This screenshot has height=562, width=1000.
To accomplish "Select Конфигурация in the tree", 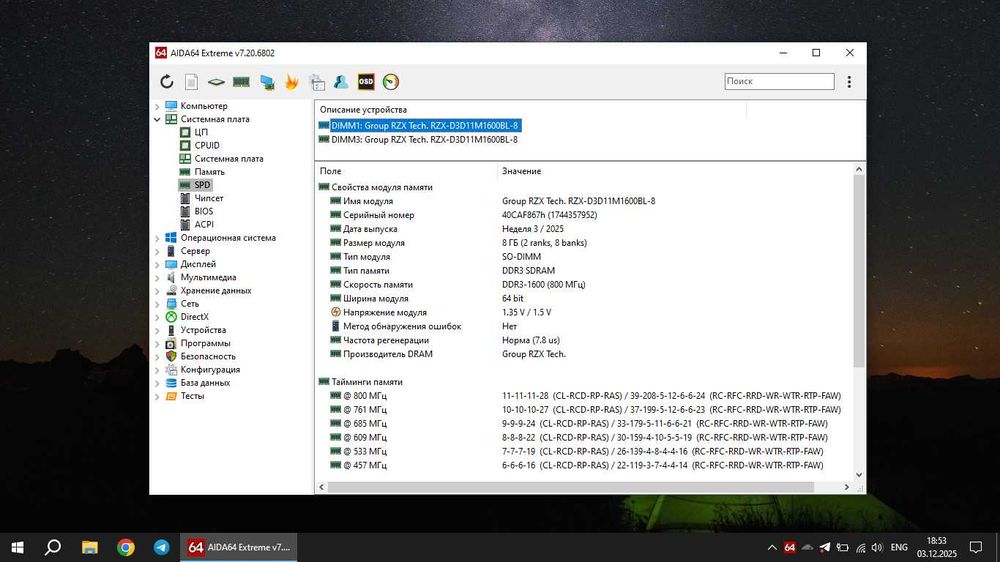I will pos(210,369).
